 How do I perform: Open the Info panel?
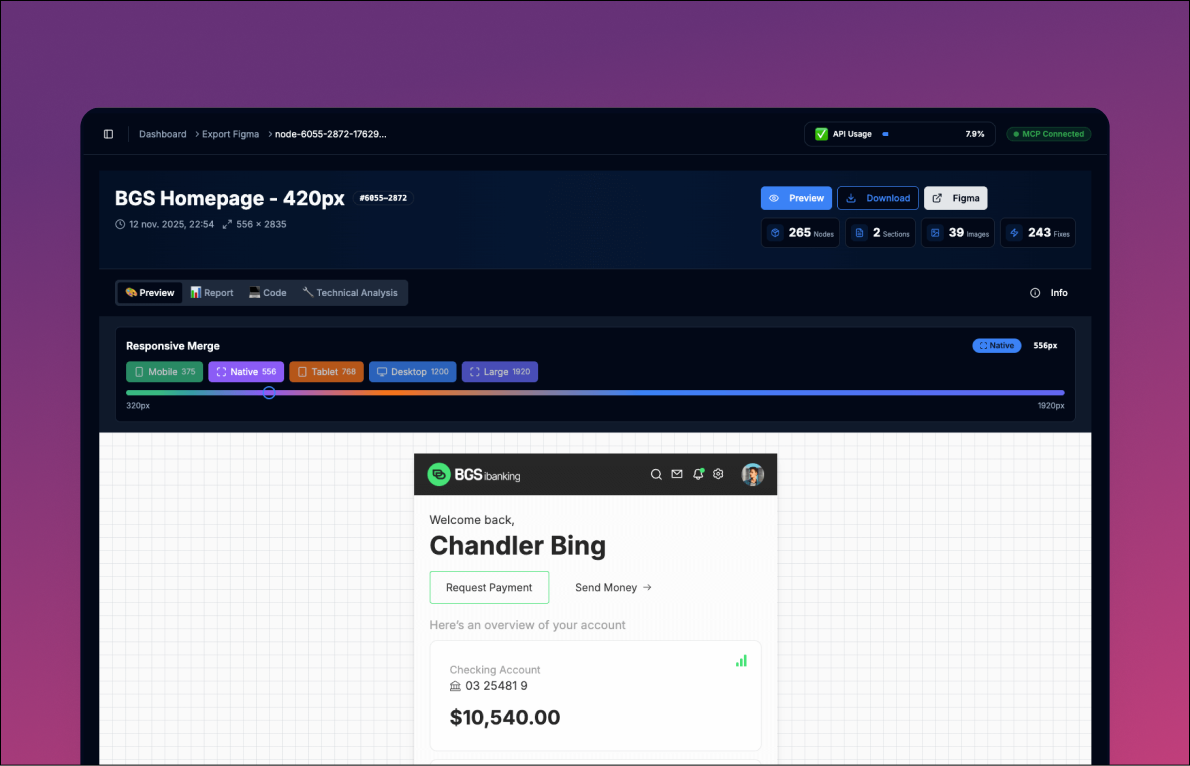(x=1049, y=293)
